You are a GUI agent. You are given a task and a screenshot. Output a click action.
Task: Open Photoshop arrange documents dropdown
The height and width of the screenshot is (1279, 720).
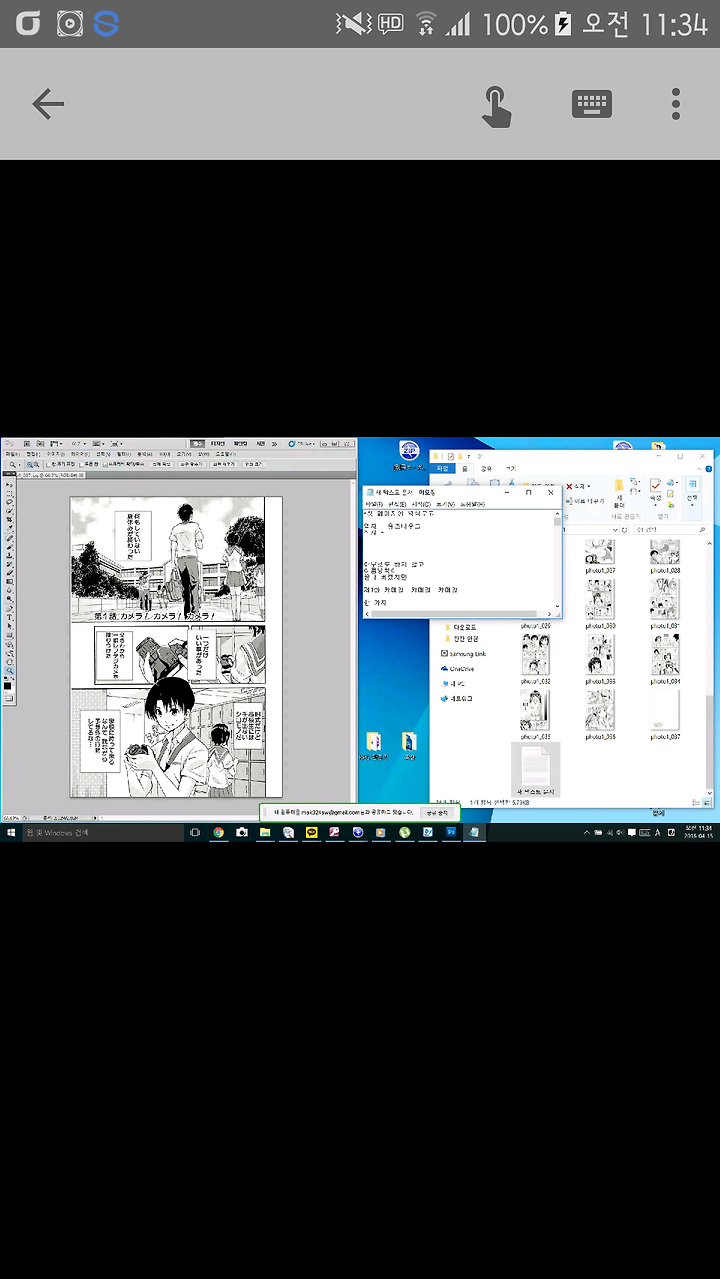tap(97, 444)
